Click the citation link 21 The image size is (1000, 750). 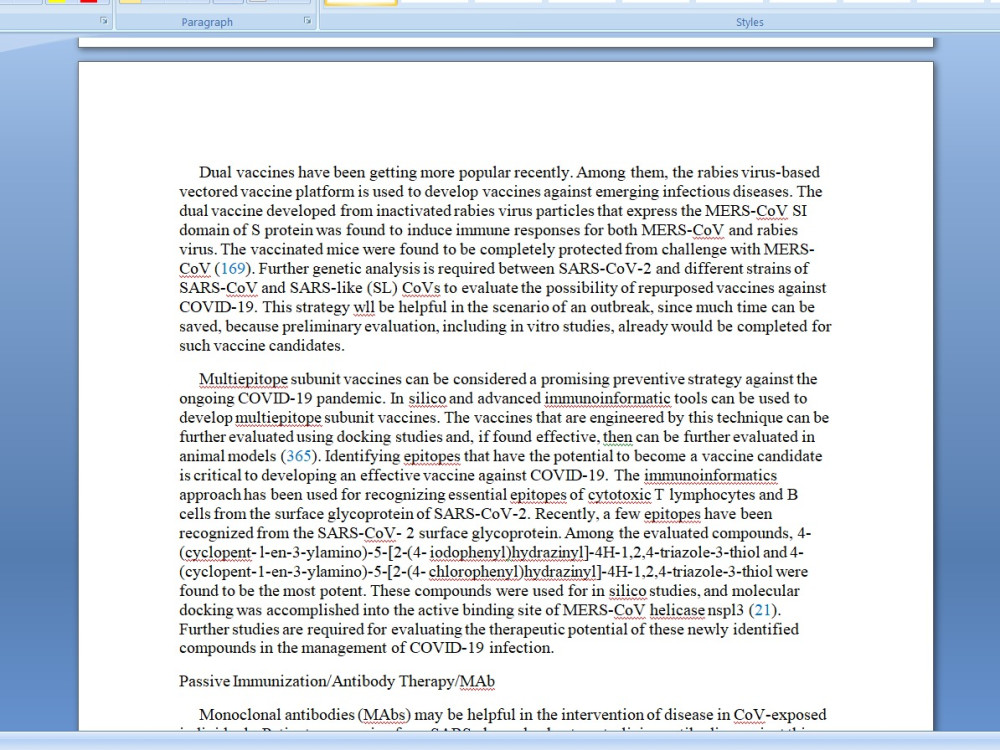click(762, 610)
